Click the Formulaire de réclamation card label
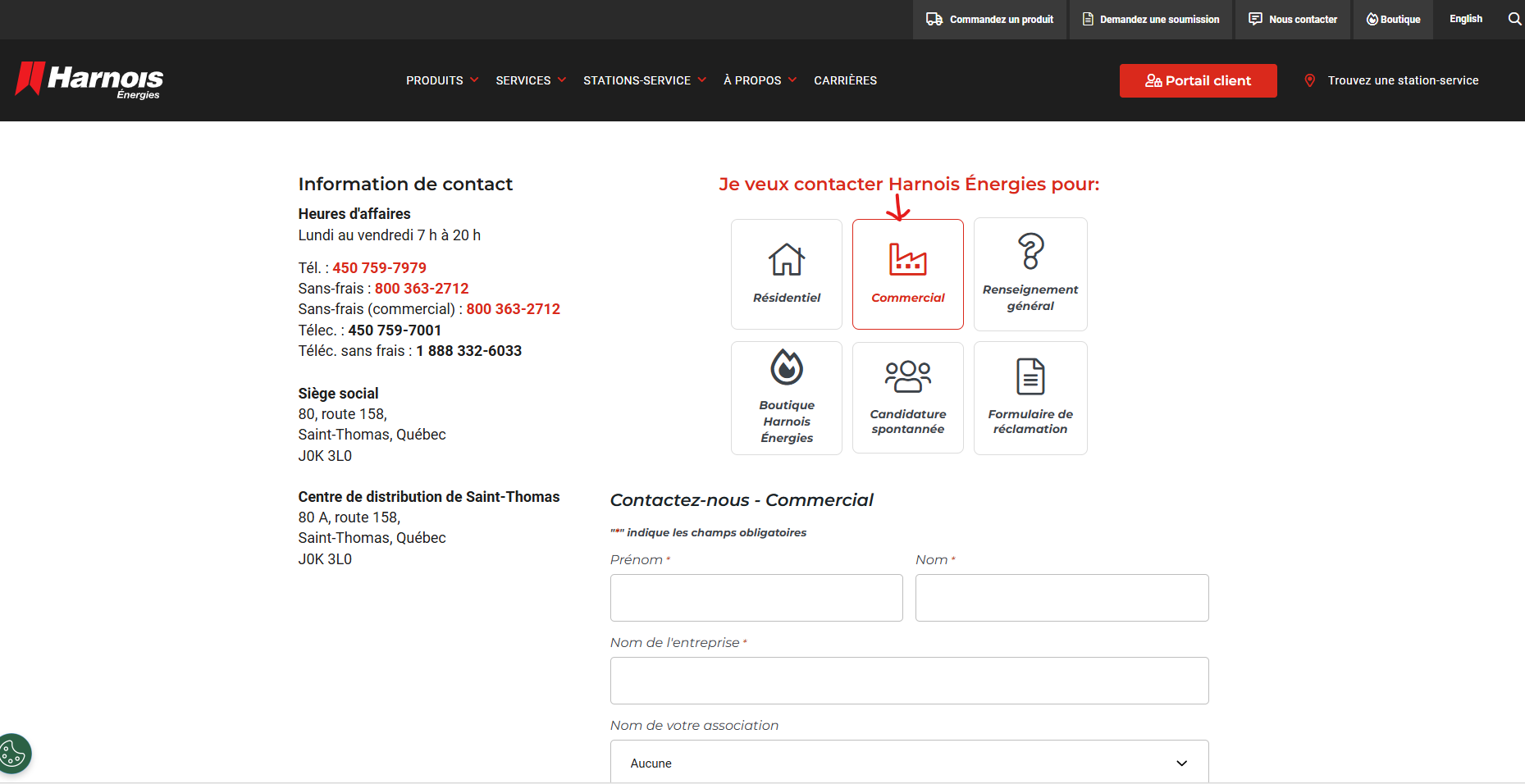The image size is (1525, 784). pyautogui.click(x=1030, y=422)
